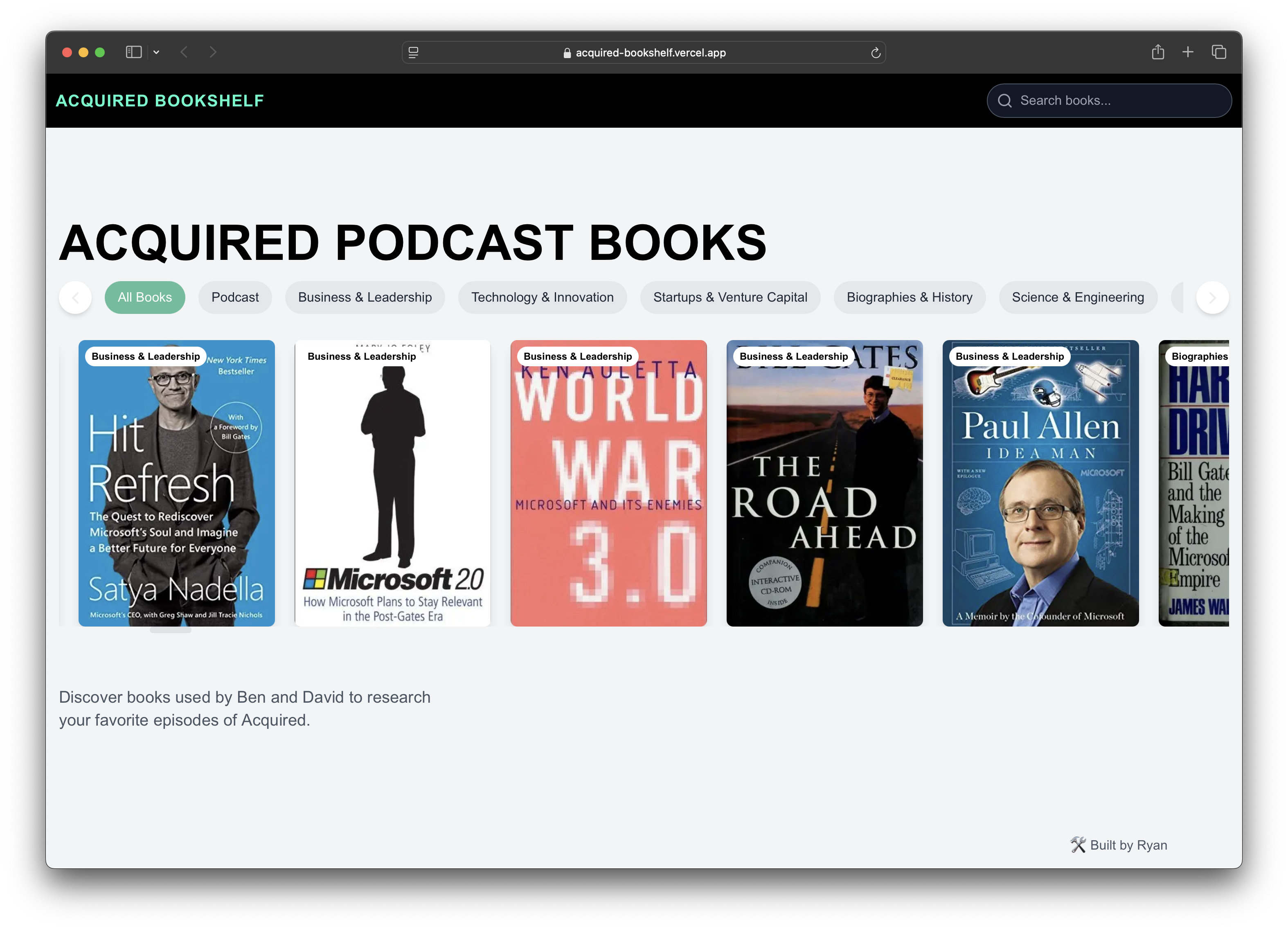The height and width of the screenshot is (929, 1288).
Task: Toggle the Safari sidebar icon
Action: tap(133, 52)
